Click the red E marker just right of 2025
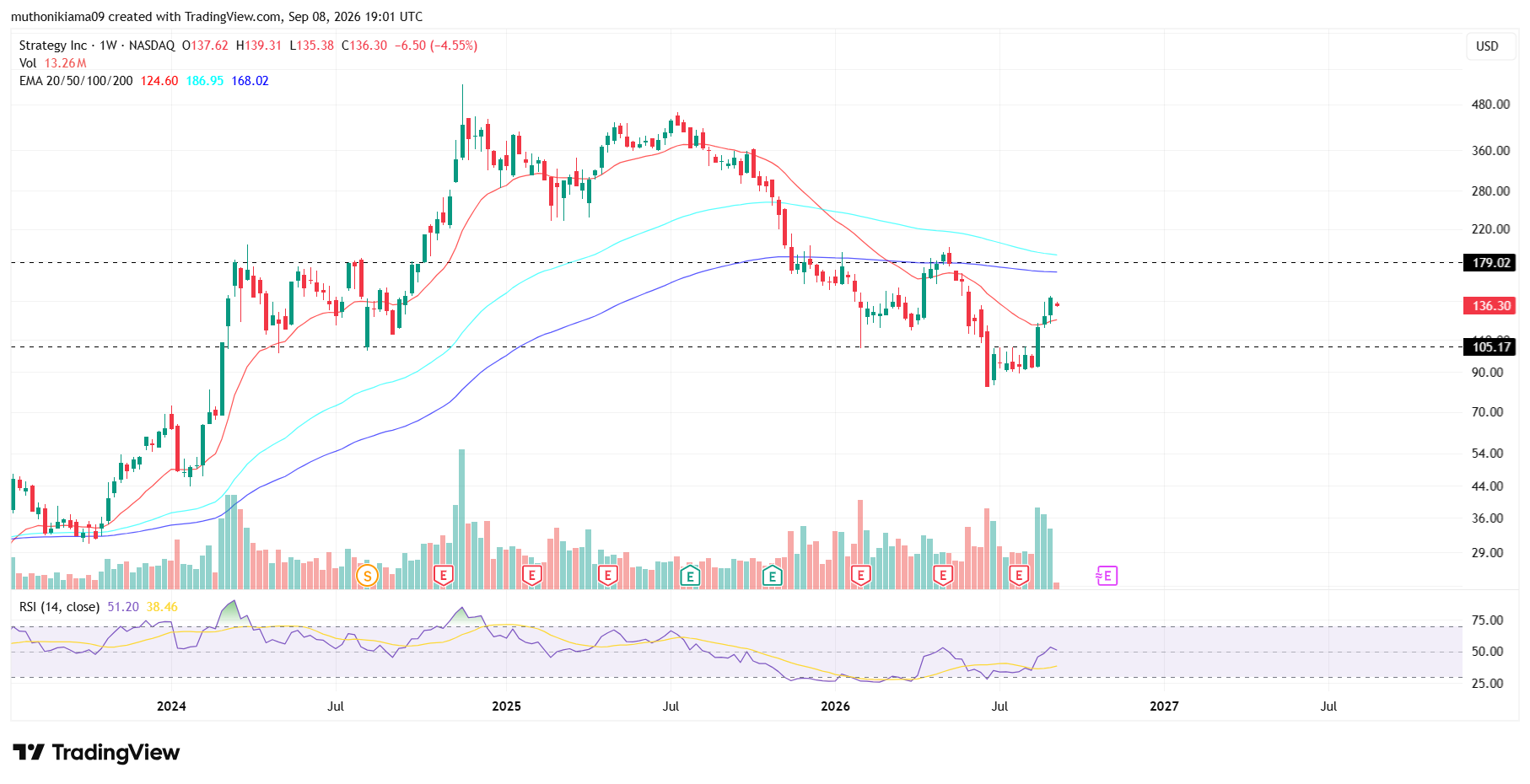 coord(531,576)
